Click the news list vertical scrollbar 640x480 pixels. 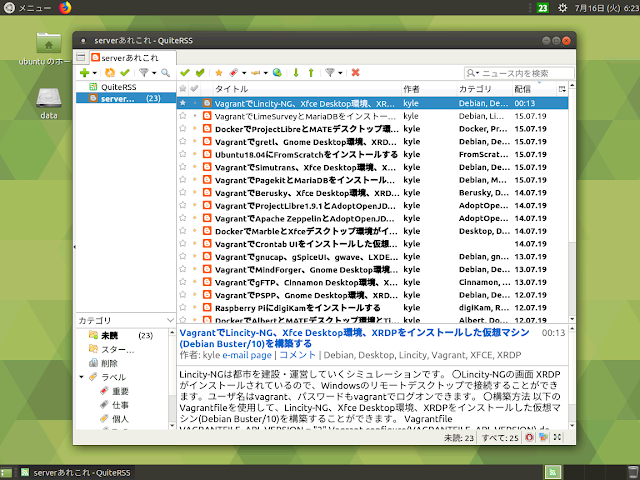pyautogui.click(x=572, y=202)
